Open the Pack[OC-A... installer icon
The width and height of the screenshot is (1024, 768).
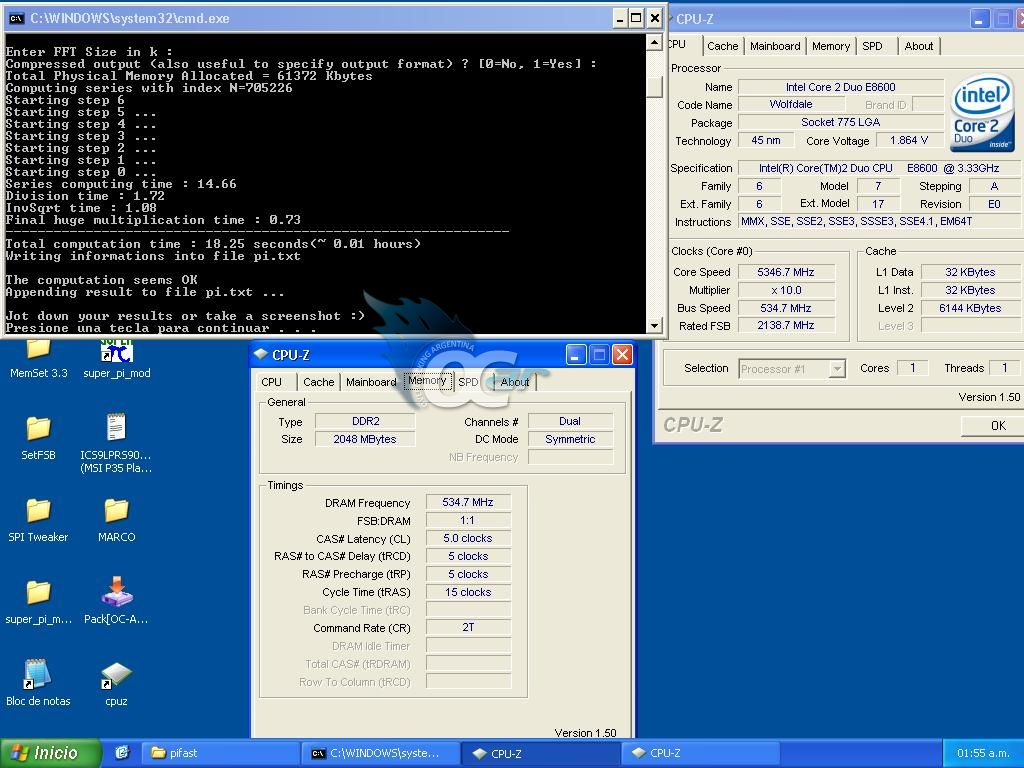[116, 592]
